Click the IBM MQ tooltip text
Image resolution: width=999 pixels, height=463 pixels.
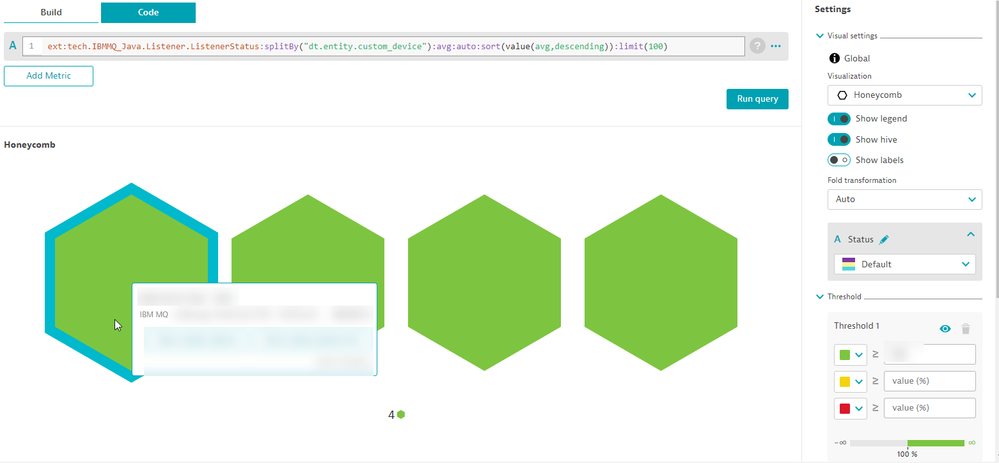click(x=154, y=314)
